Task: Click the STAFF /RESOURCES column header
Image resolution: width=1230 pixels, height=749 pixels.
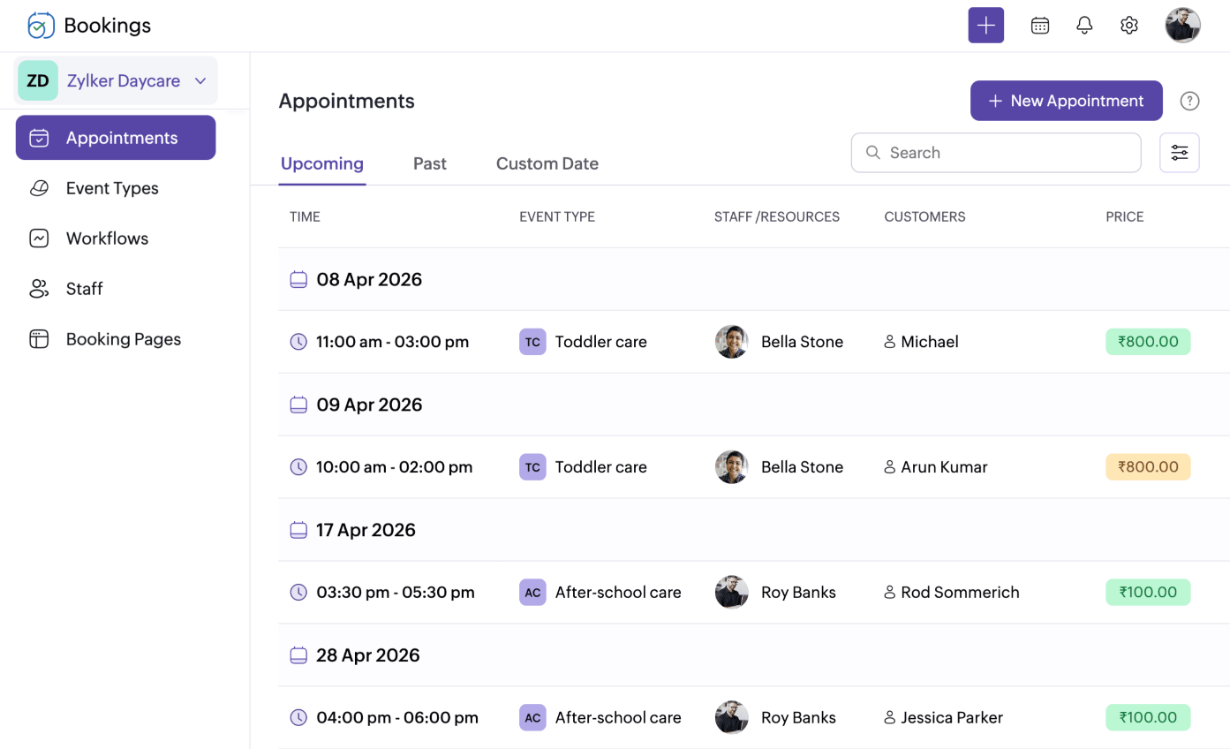Action: tap(777, 217)
